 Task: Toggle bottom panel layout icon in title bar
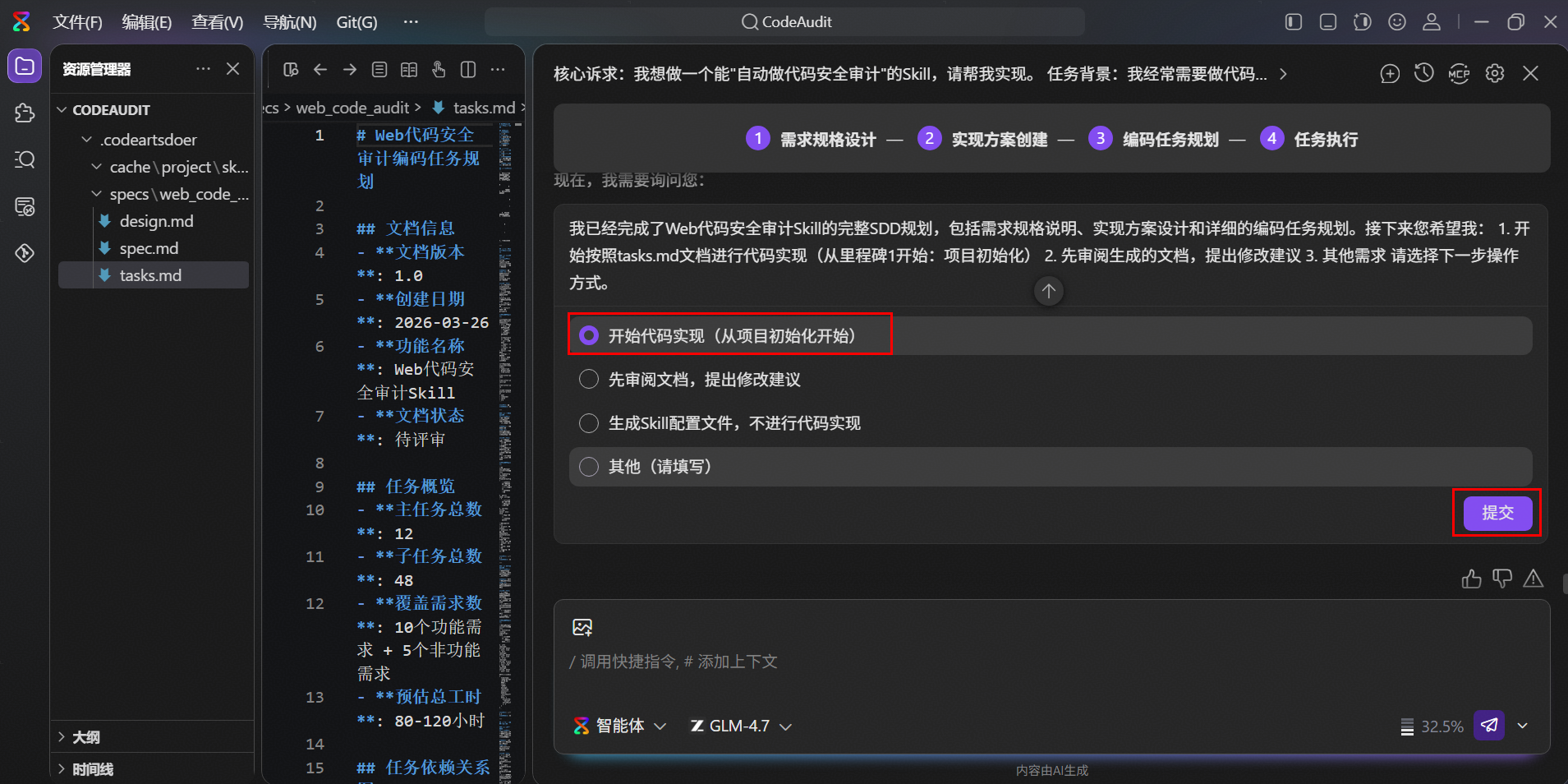(x=1328, y=22)
